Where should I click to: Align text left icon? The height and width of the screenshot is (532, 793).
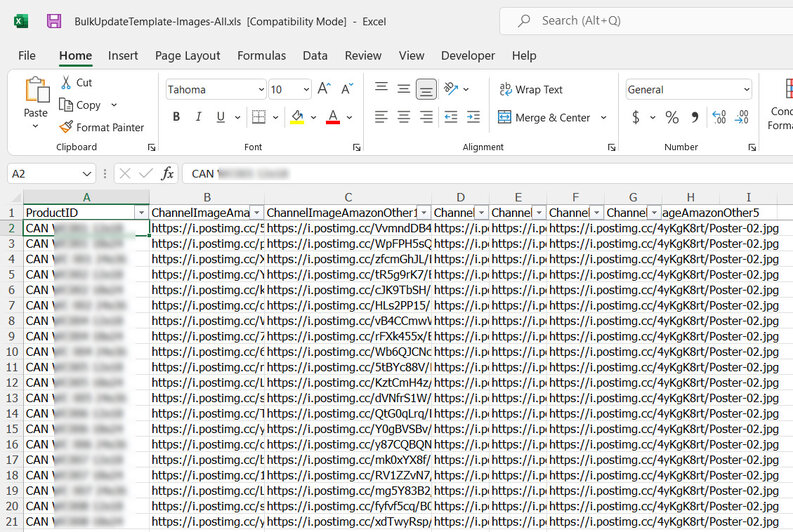381,117
